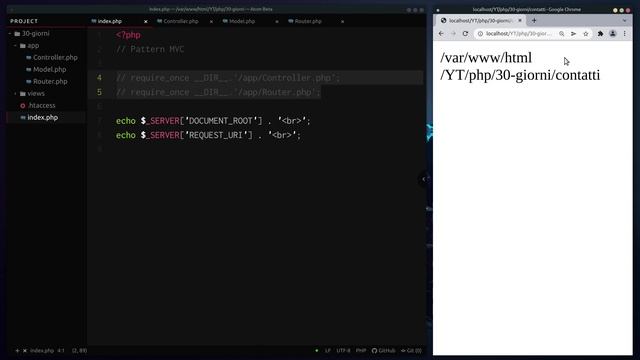Click green status dot in status bar
This screenshot has width=640, height=360.
[317, 351]
